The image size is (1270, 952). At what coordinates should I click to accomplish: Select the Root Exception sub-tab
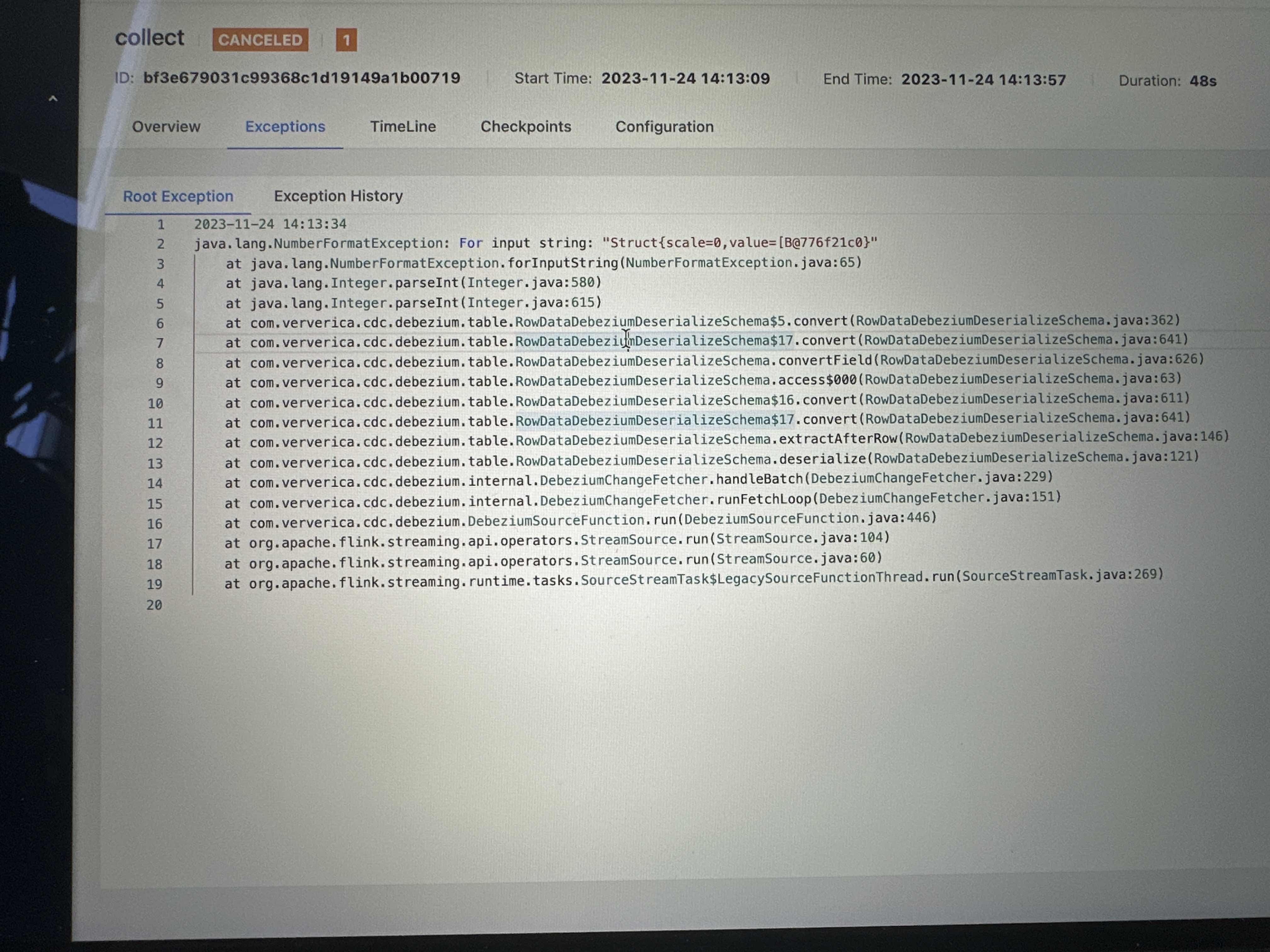pos(178,196)
